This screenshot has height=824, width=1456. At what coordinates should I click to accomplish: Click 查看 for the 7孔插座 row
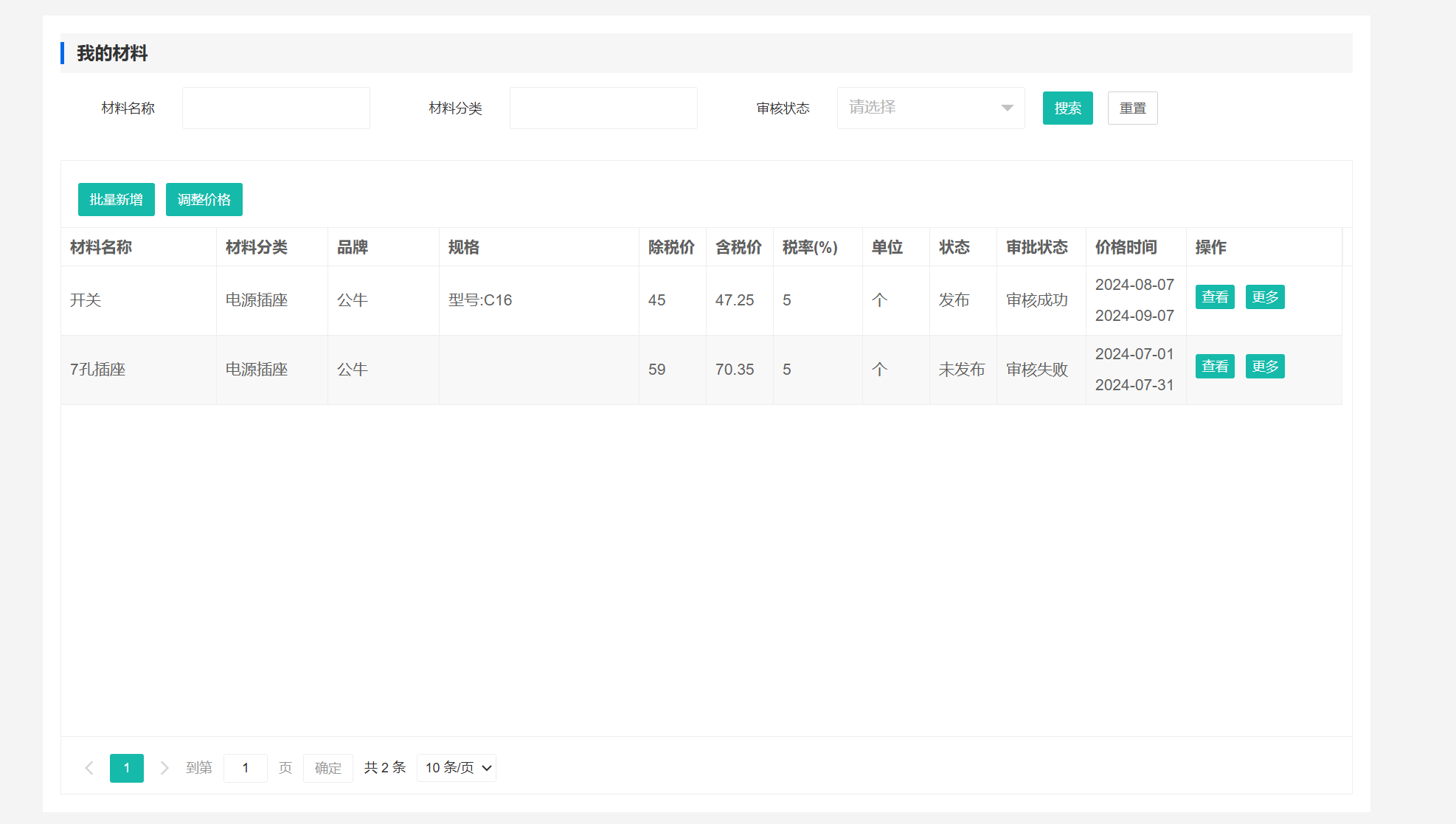click(1215, 367)
